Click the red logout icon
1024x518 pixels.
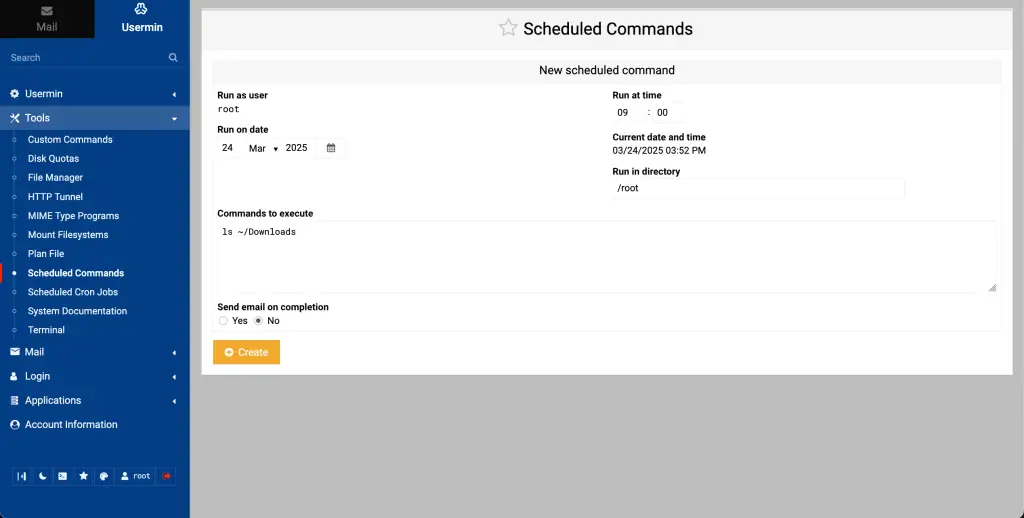coord(167,476)
